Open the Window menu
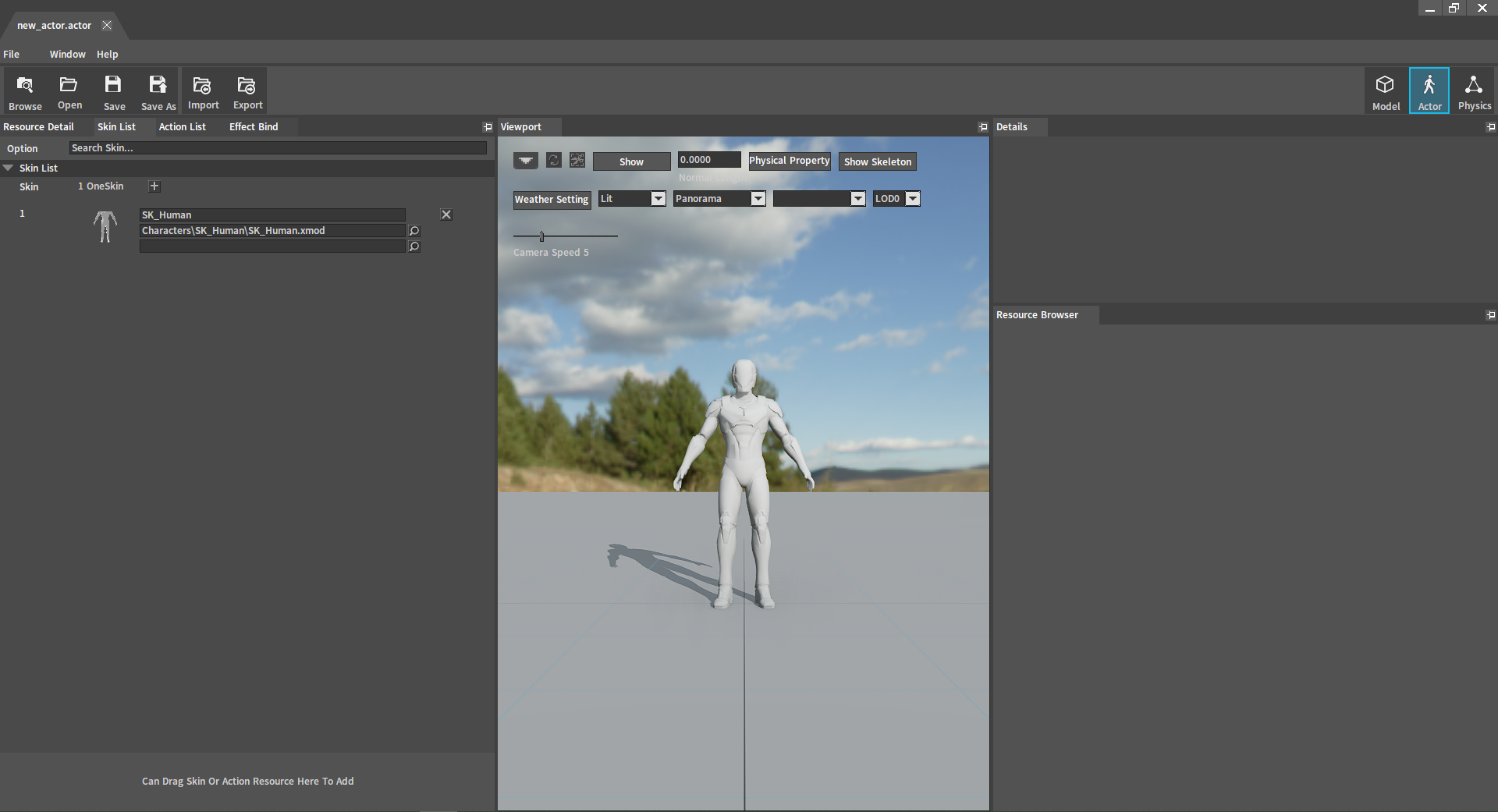 click(x=67, y=55)
